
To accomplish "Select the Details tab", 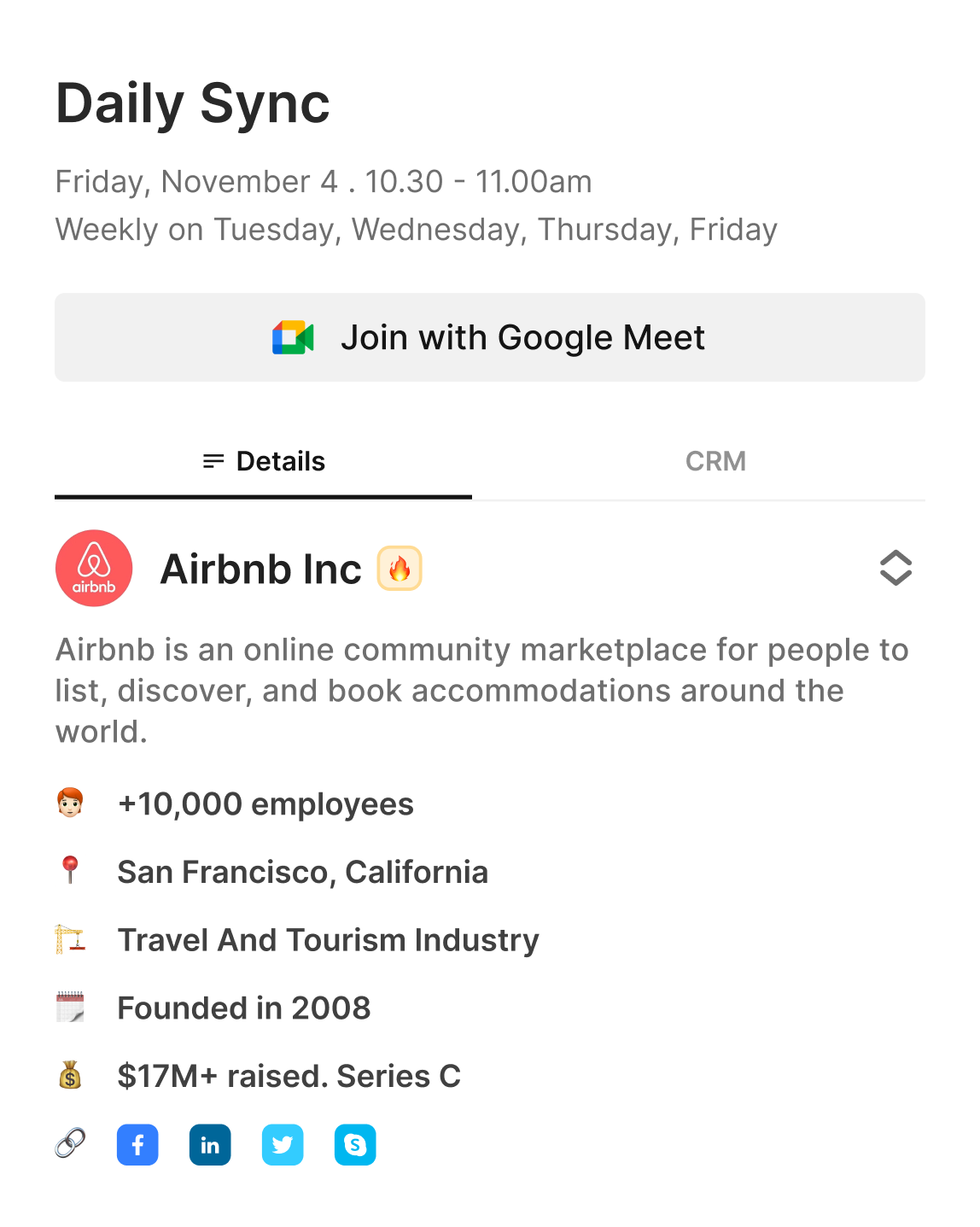I will point(264,461).
